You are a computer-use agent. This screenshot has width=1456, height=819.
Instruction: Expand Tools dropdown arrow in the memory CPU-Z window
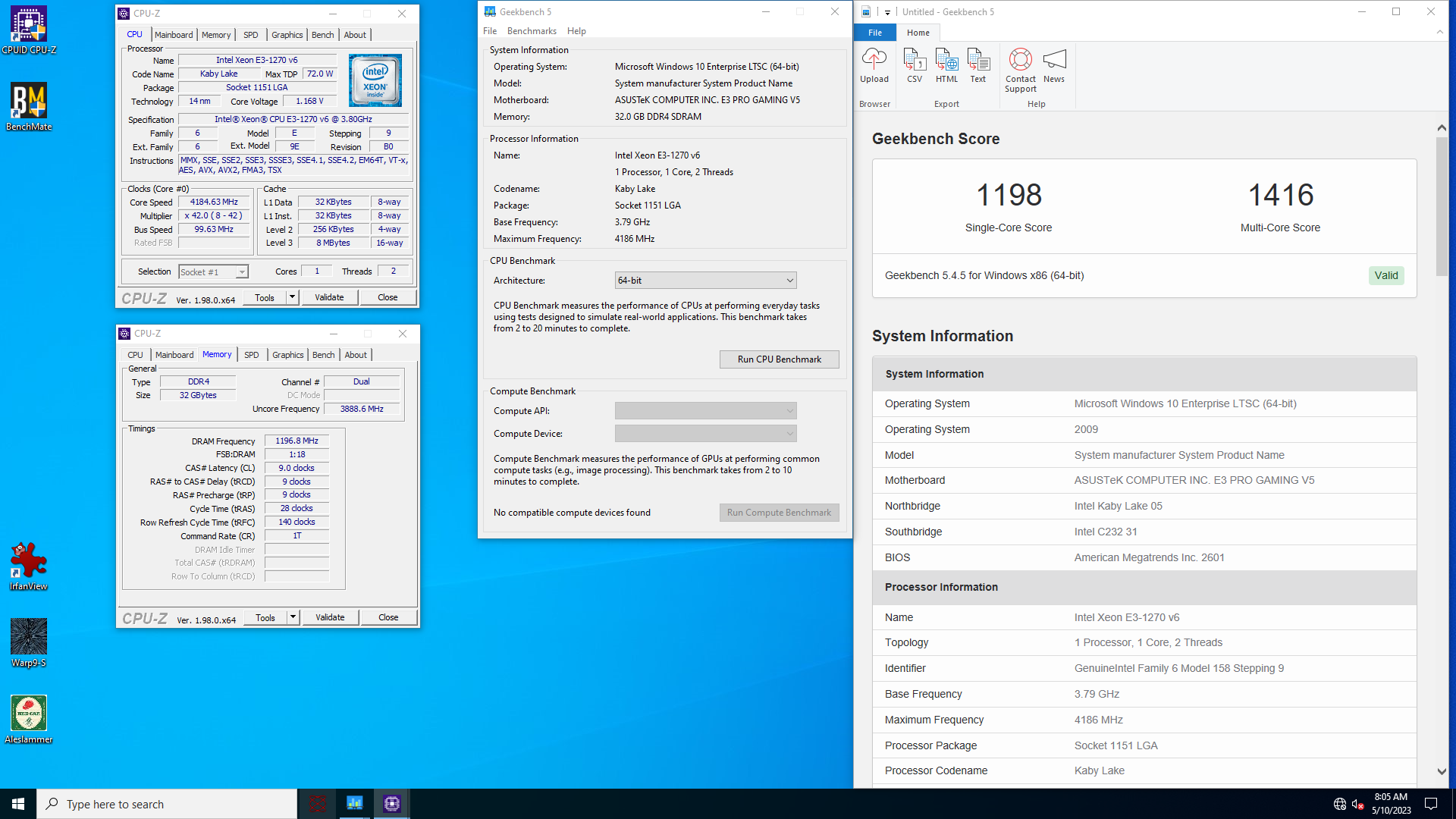[x=293, y=617]
